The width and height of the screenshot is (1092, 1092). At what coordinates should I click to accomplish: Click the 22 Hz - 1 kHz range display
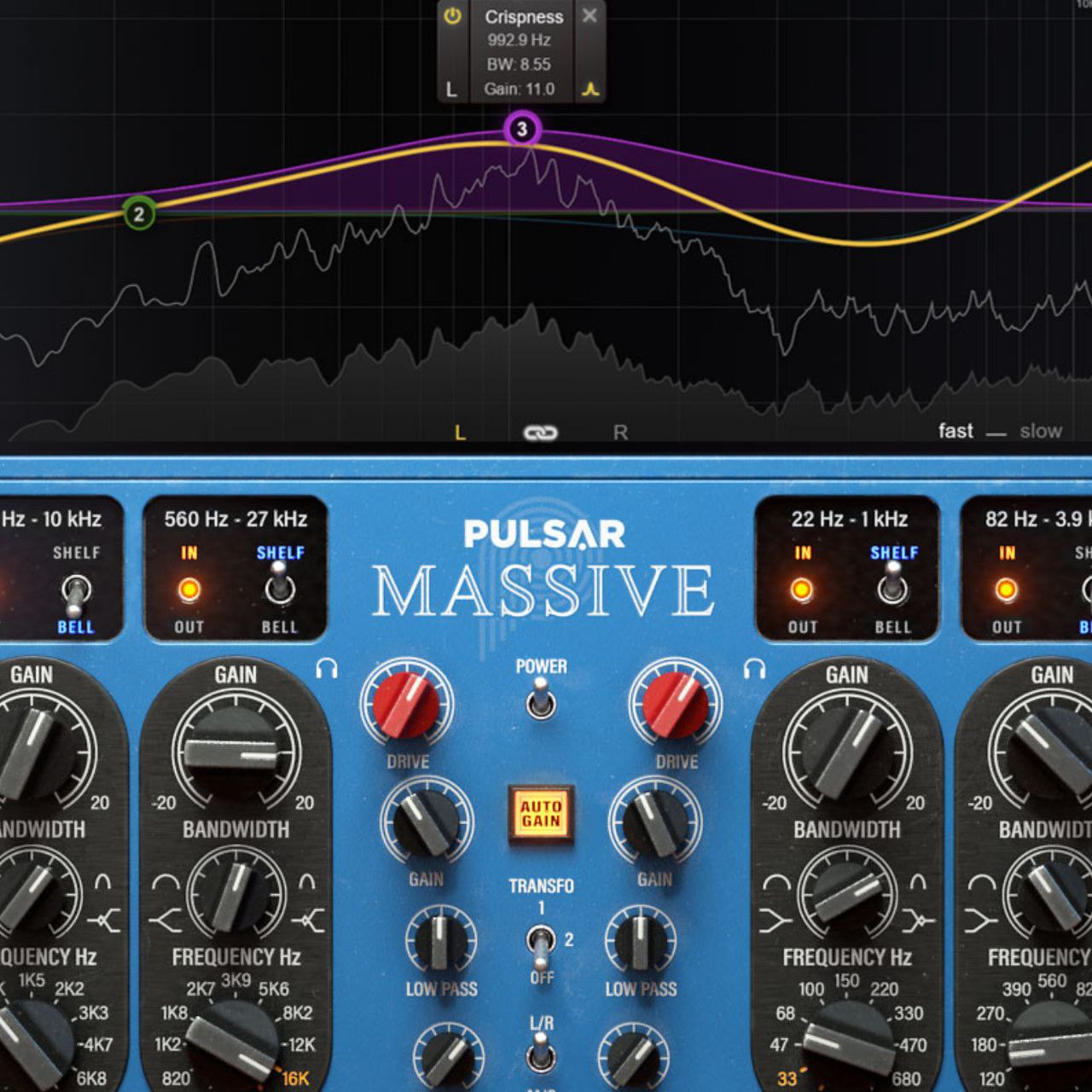849,519
